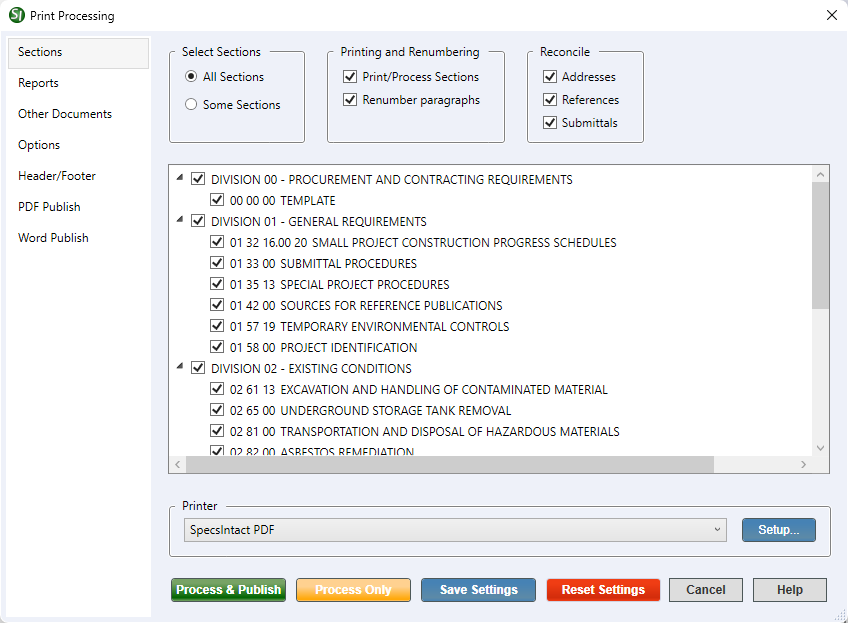Open the Printer dropdown showing SpecsIntact PDF
The image size is (848, 623).
click(x=455, y=530)
